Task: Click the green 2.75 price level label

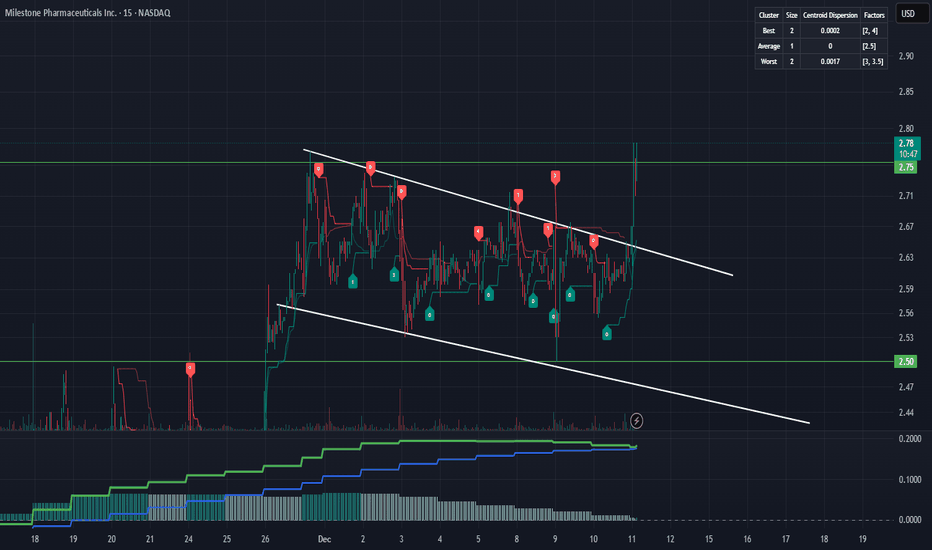Action: tap(906, 167)
